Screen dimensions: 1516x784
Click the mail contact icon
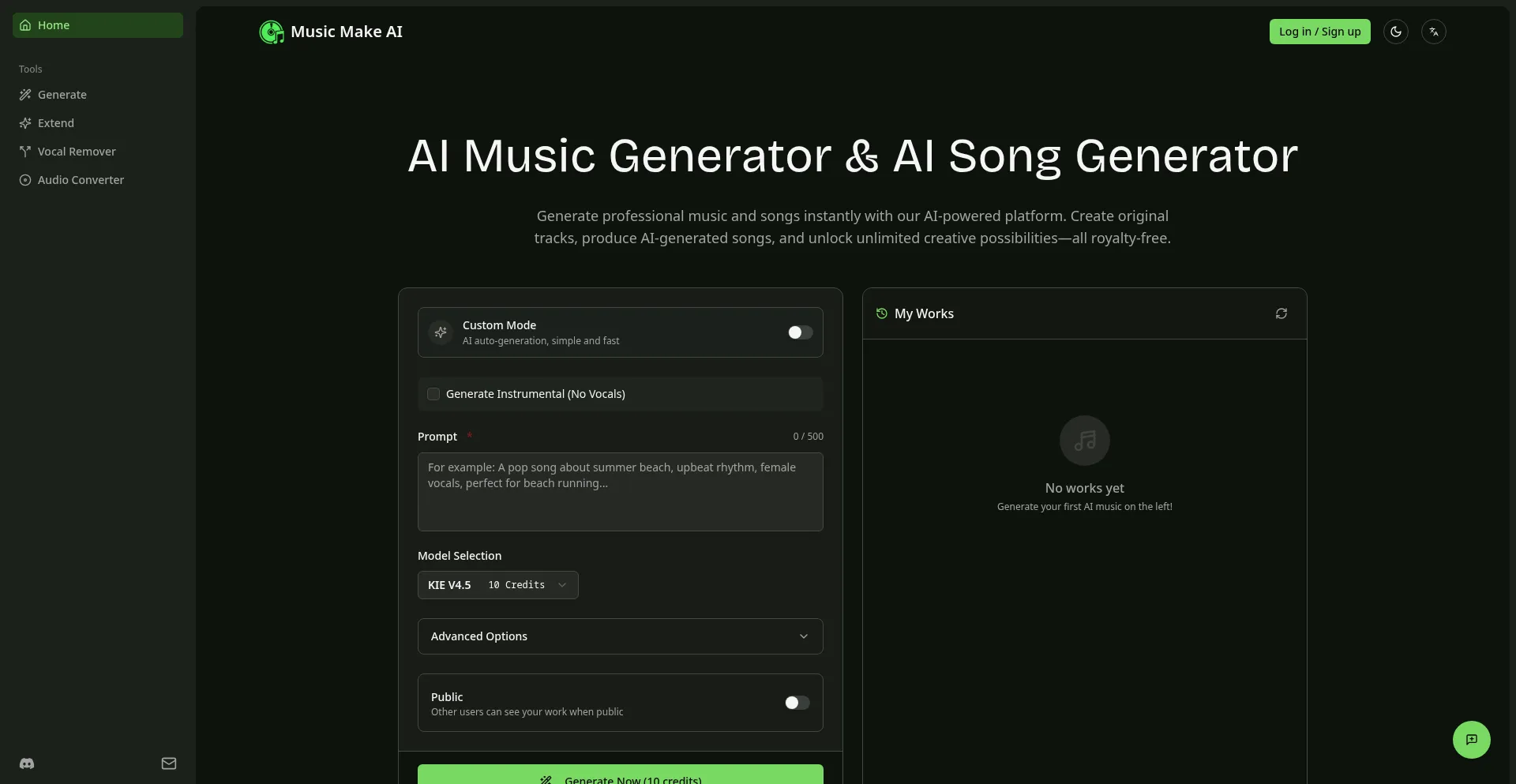click(x=168, y=763)
